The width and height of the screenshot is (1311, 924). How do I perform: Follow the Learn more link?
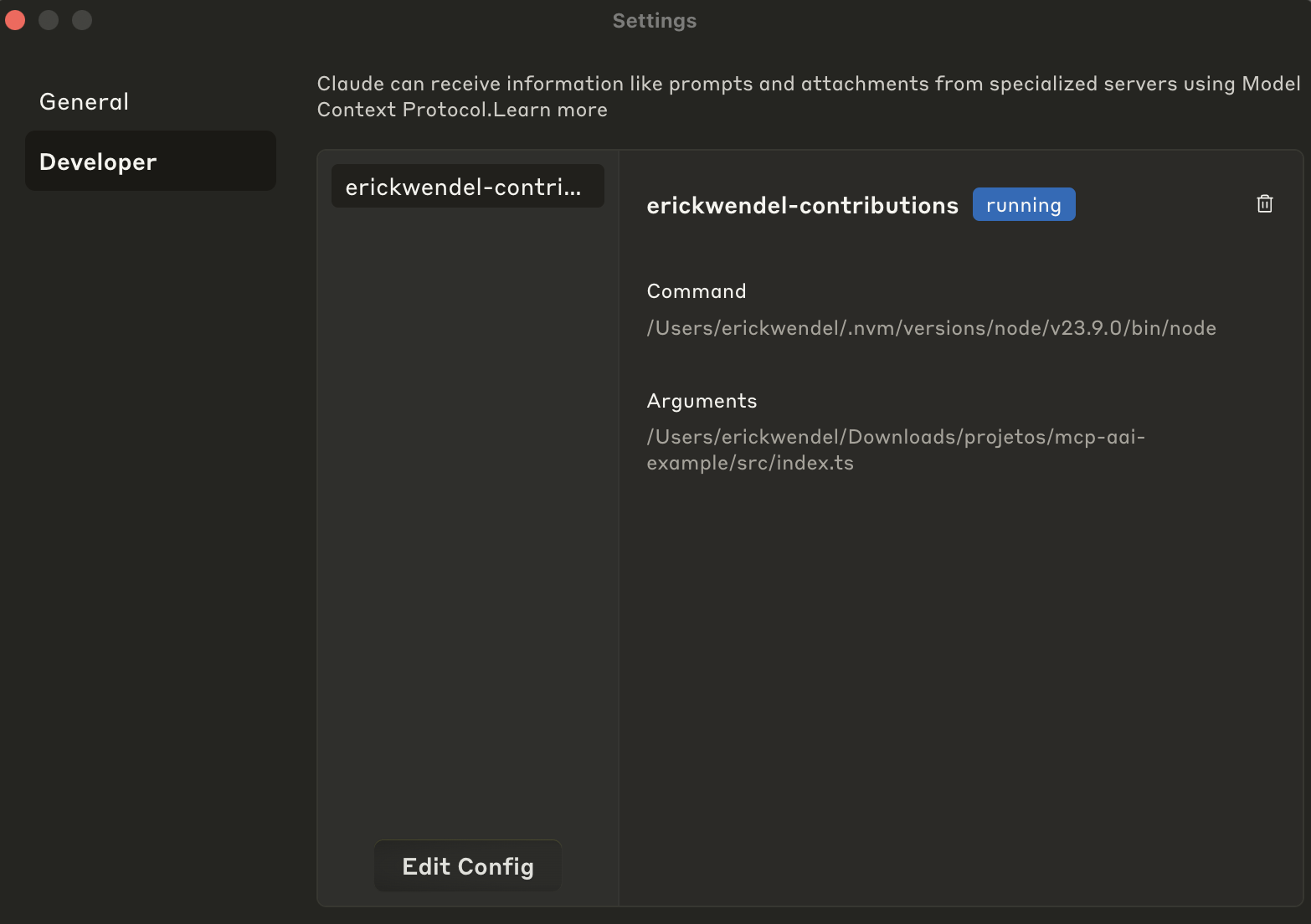551,110
